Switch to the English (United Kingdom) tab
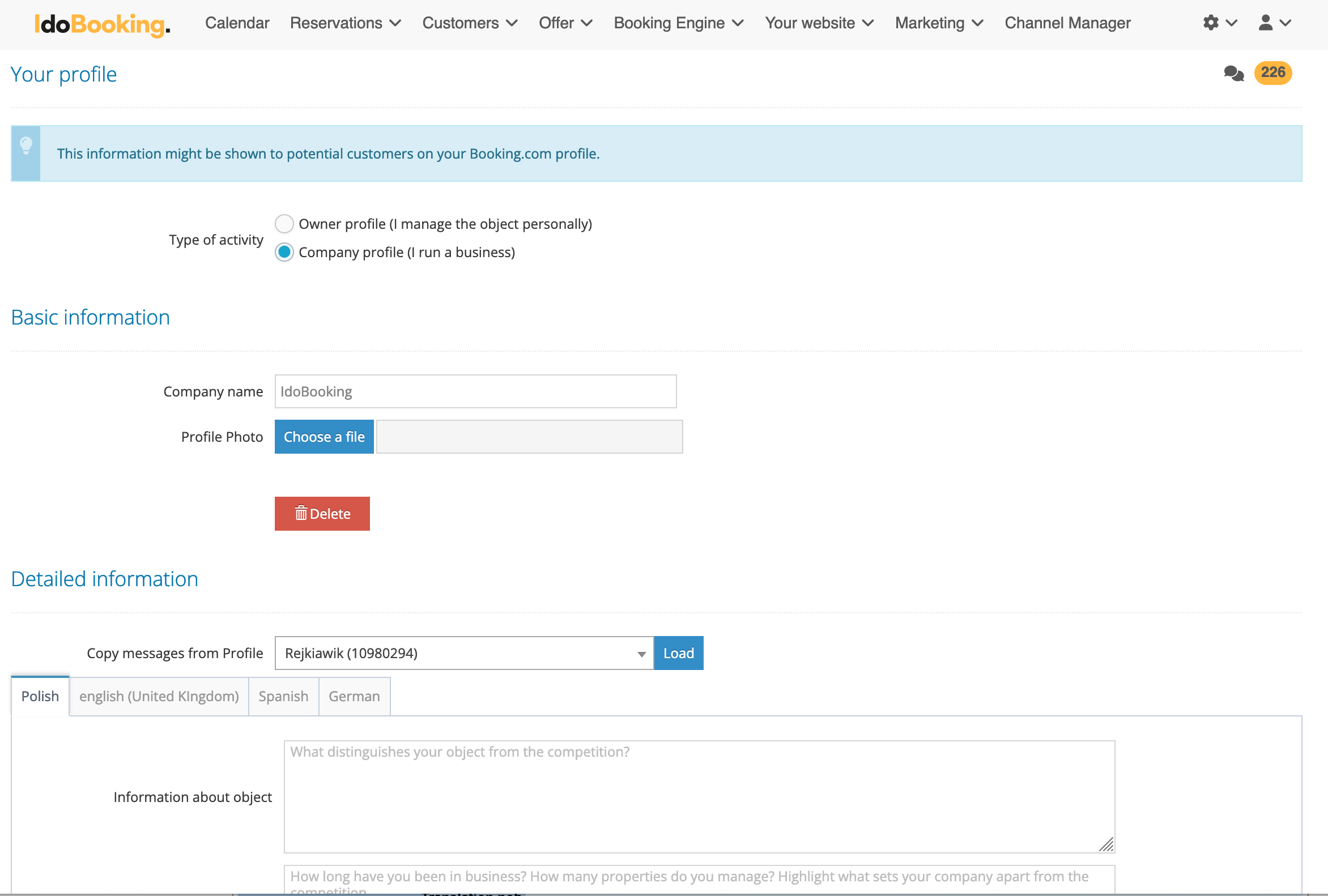This screenshot has width=1328, height=896. click(x=159, y=696)
